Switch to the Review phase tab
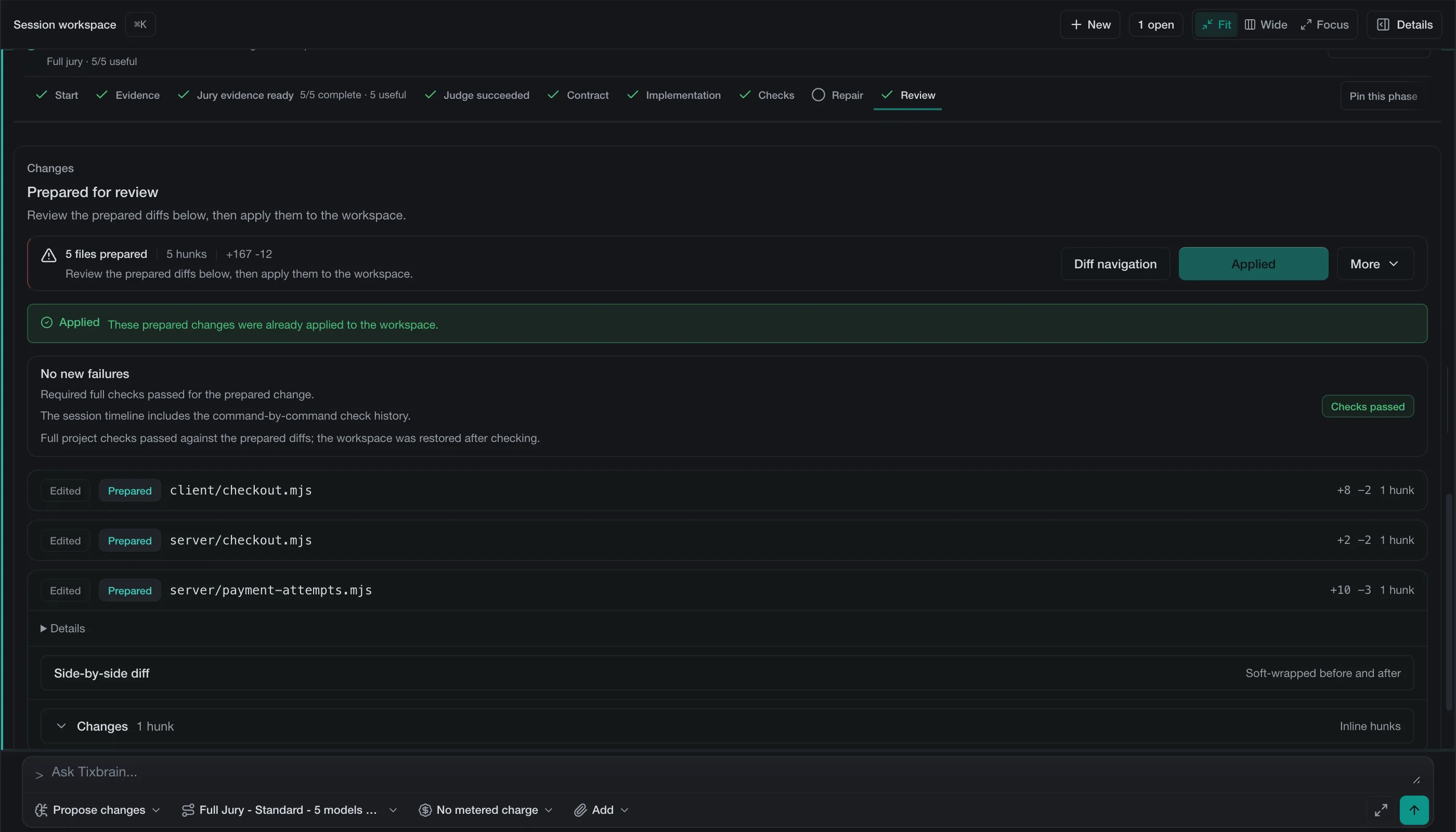Viewport: 1456px width, 832px height. (x=908, y=95)
